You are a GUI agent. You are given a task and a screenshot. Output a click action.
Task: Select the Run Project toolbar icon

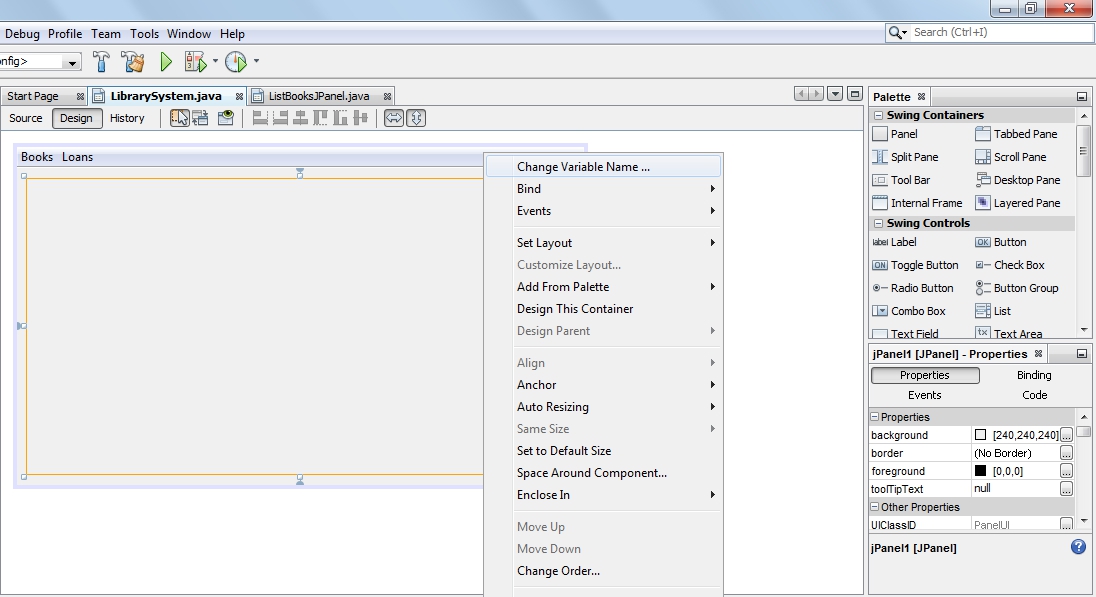164,60
